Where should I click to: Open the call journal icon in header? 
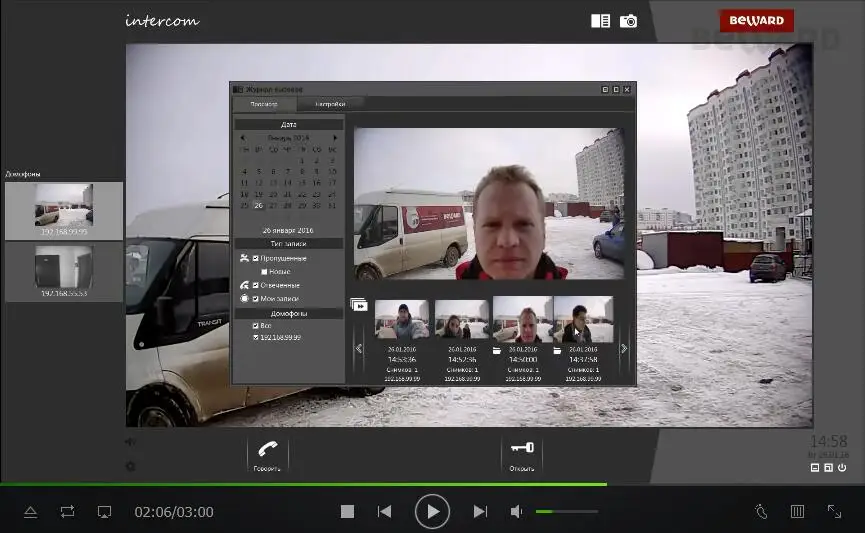click(600, 21)
